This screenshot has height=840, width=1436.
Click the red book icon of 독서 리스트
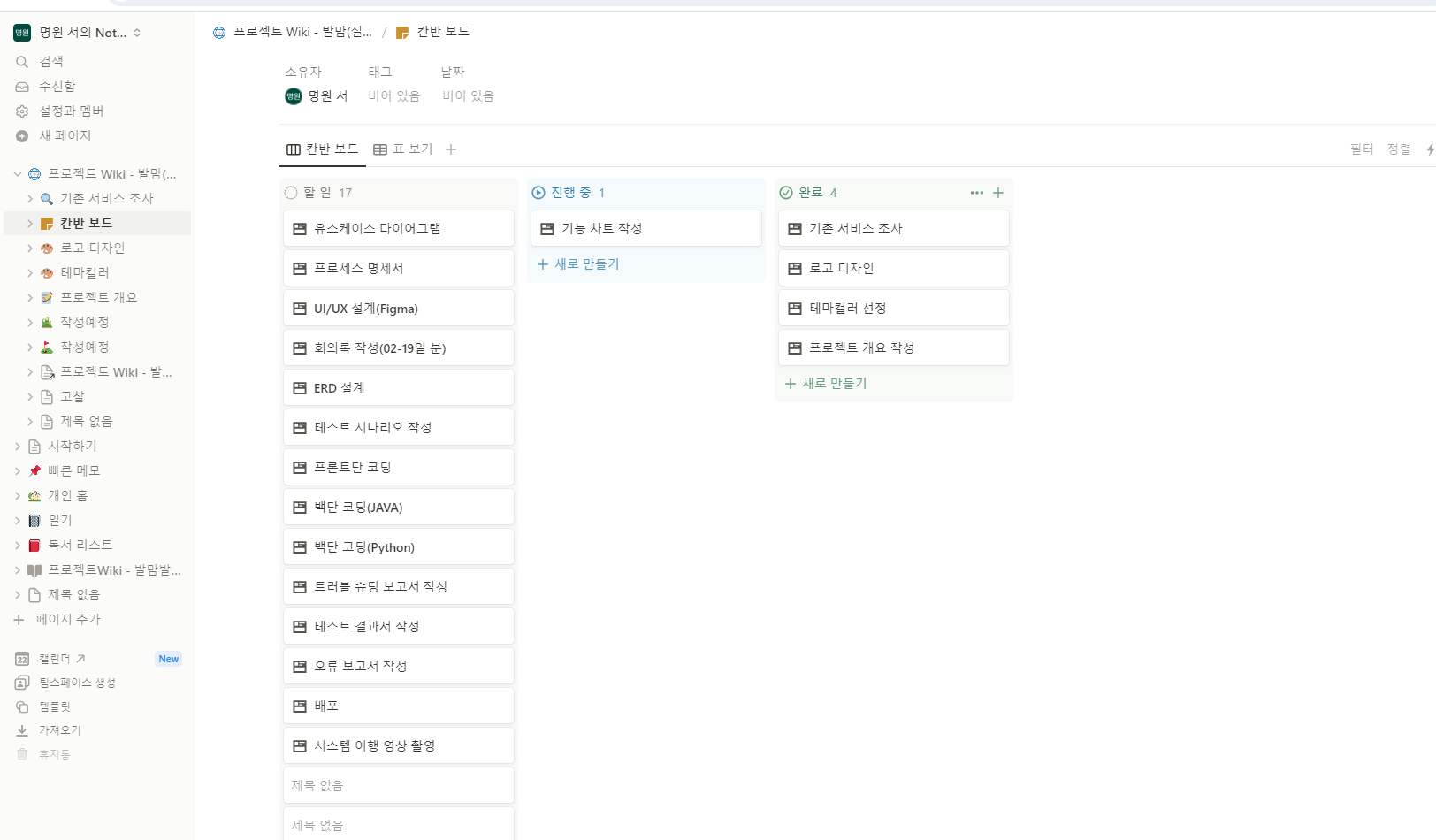[34, 546]
